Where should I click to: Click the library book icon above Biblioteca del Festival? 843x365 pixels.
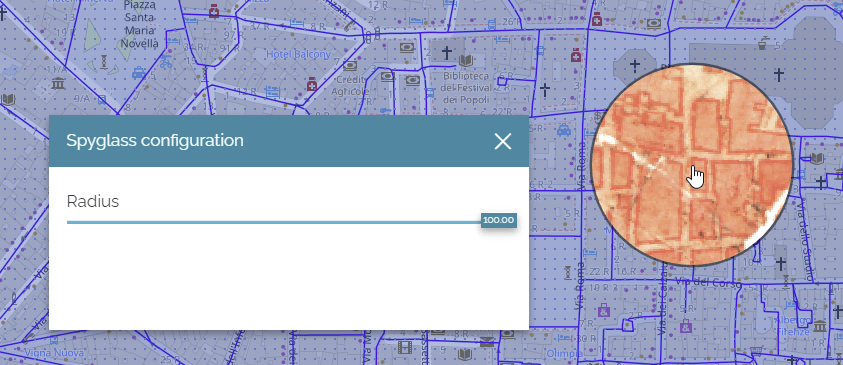[x=466, y=60]
